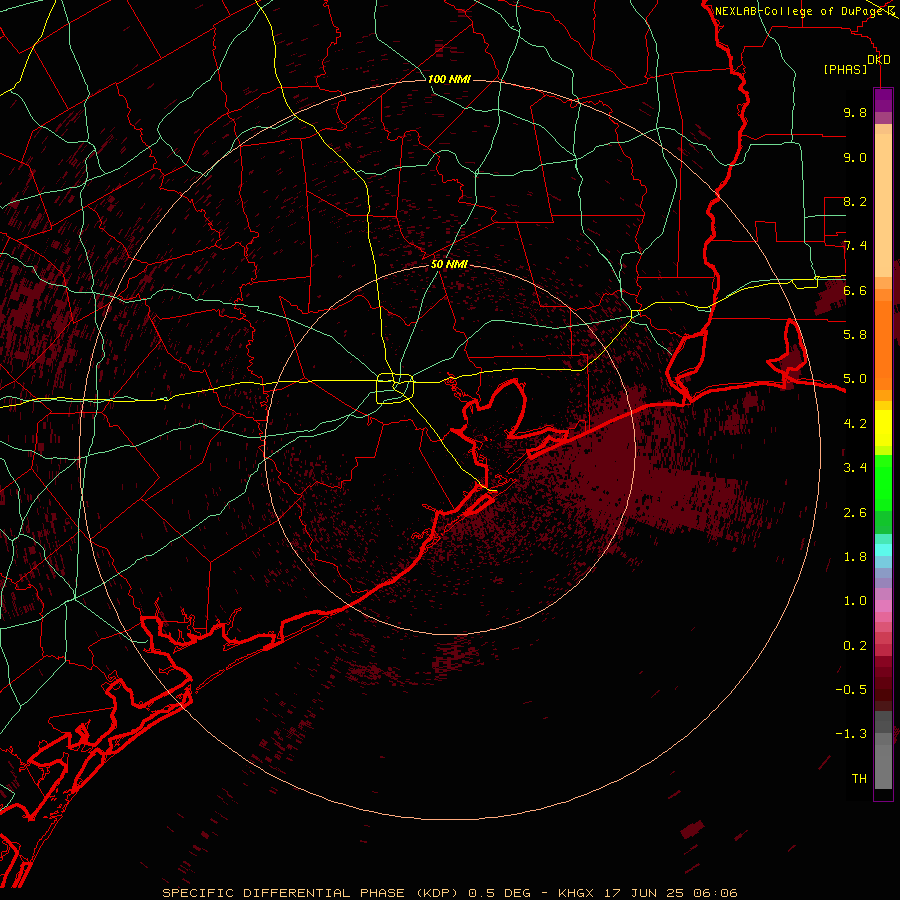
Task: Click the [PHAS] legend heading
Action: 845,69
